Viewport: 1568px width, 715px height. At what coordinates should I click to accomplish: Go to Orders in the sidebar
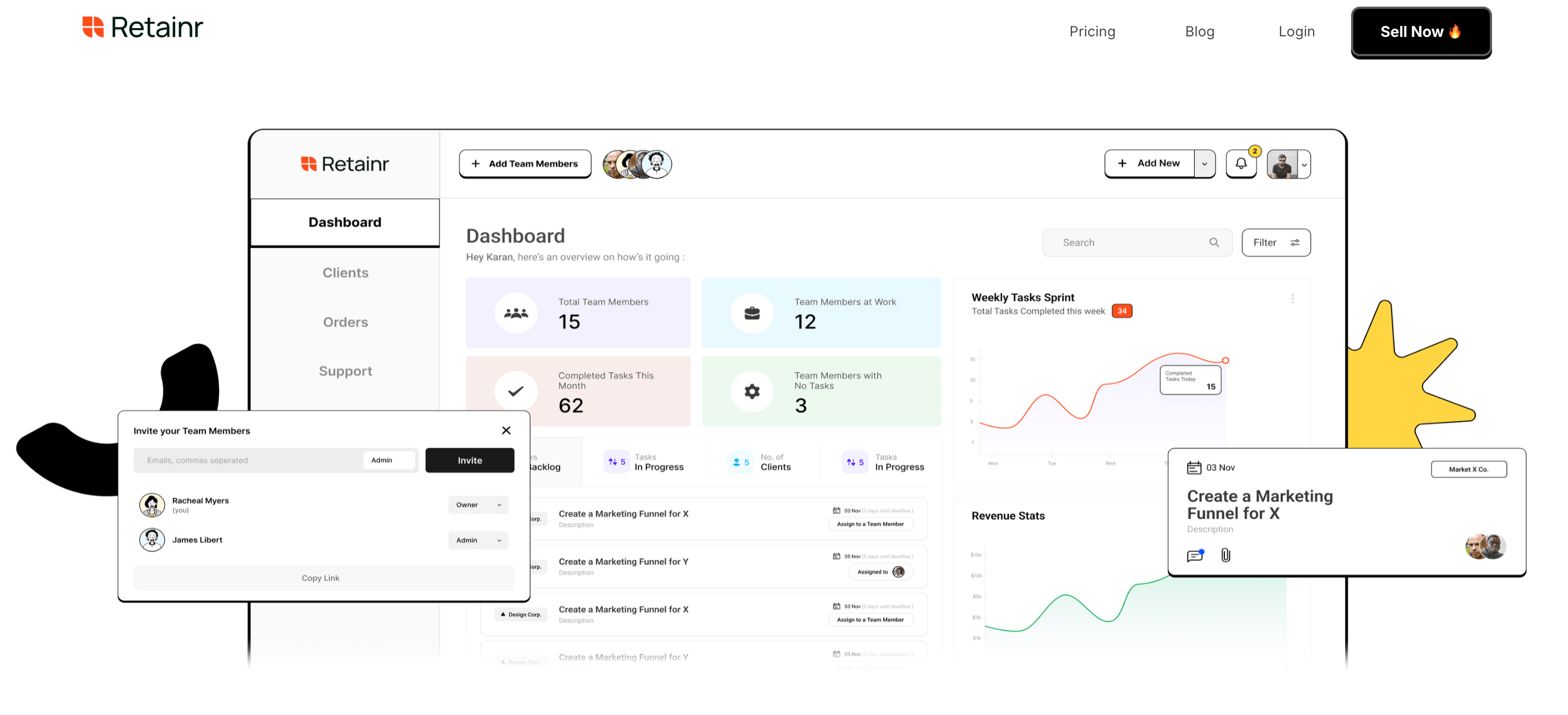[x=345, y=322]
